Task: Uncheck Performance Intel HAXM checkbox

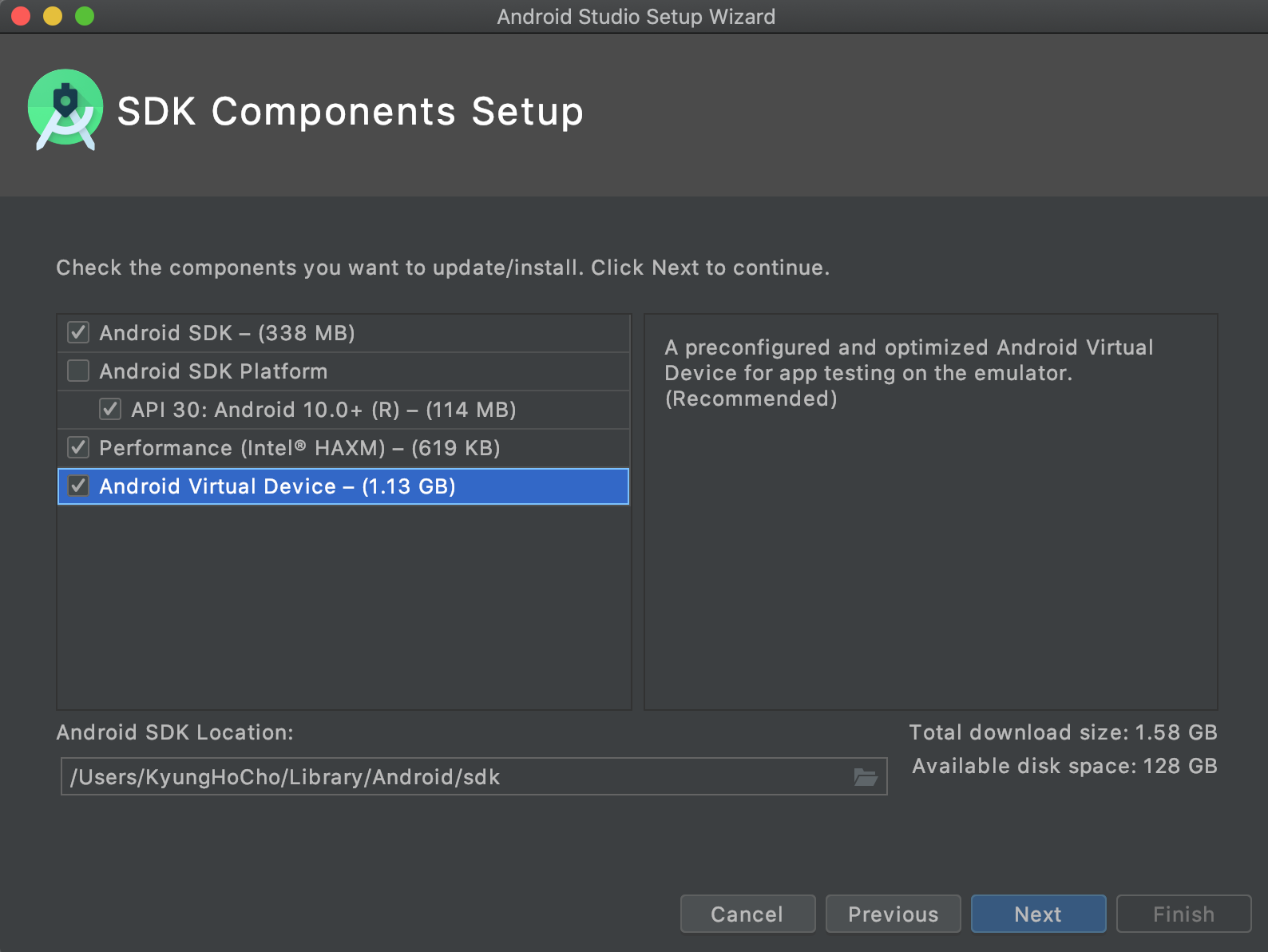Action: (x=78, y=447)
